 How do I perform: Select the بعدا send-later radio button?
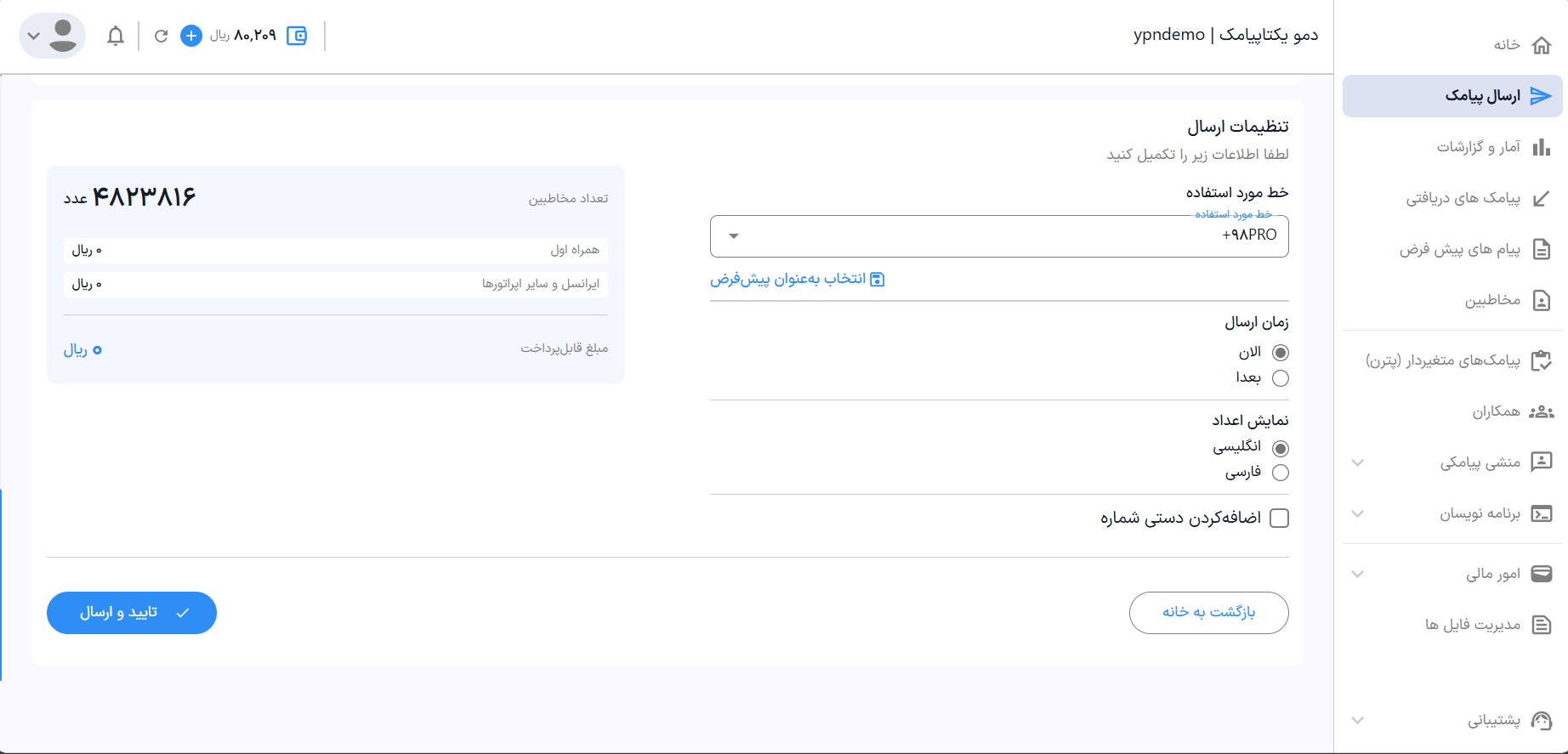coord(1280,378)
